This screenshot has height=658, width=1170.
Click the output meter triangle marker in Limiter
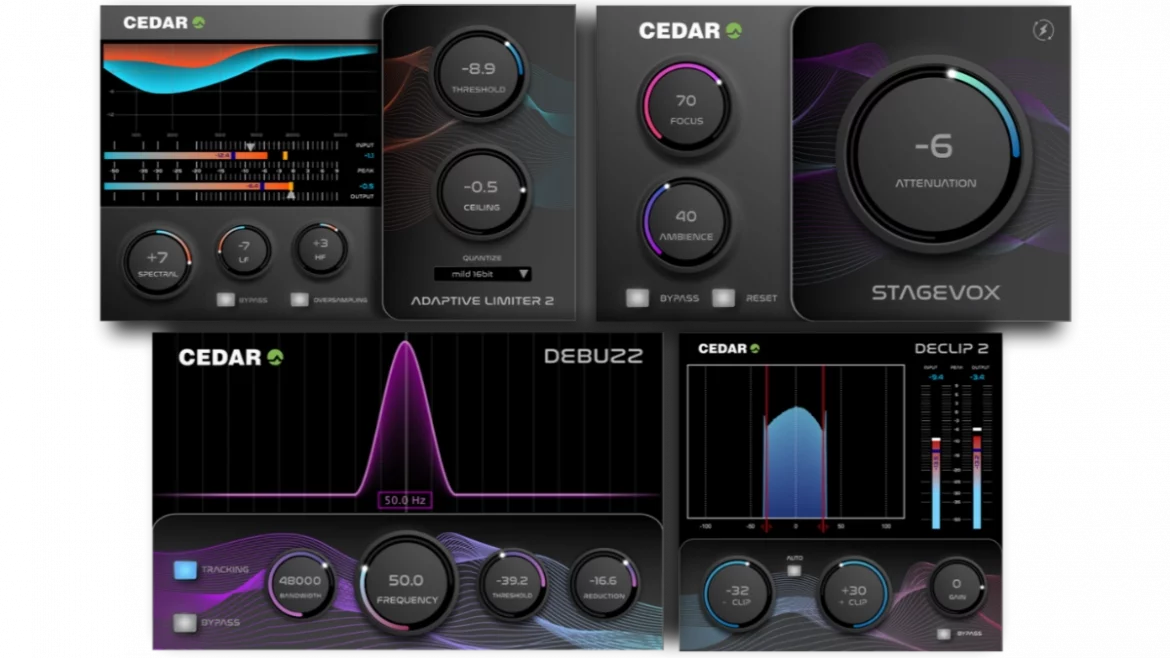pyautogui.click(x=292, y=195)
